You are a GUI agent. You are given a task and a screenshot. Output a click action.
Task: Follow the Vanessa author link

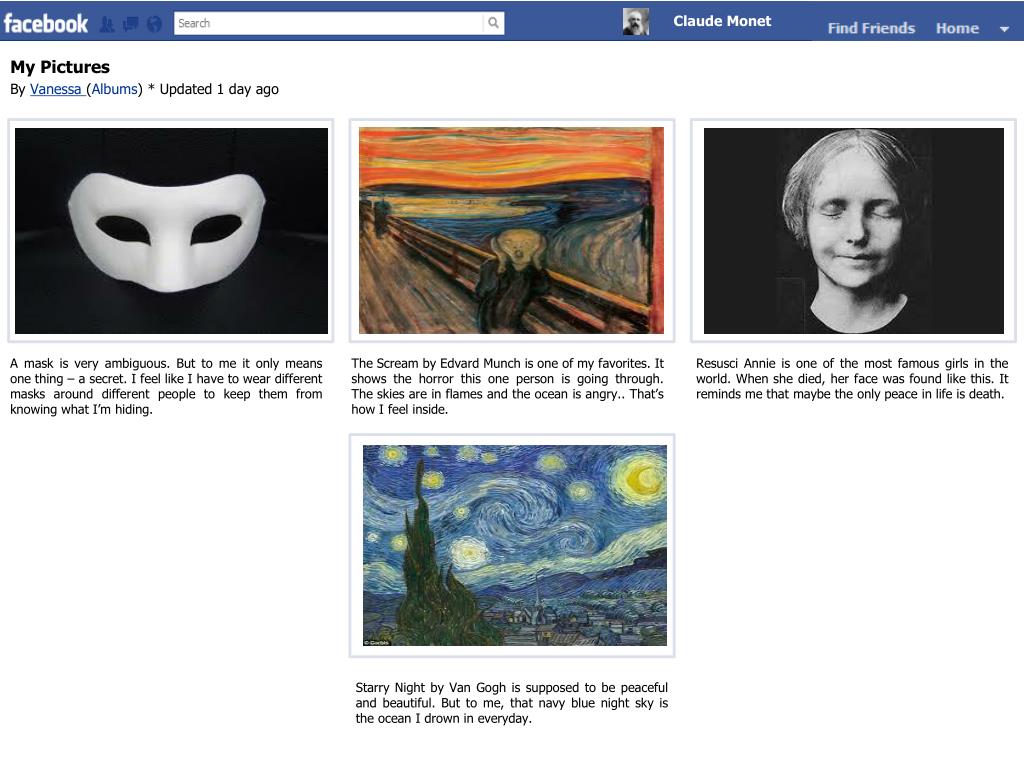point(56,89)
